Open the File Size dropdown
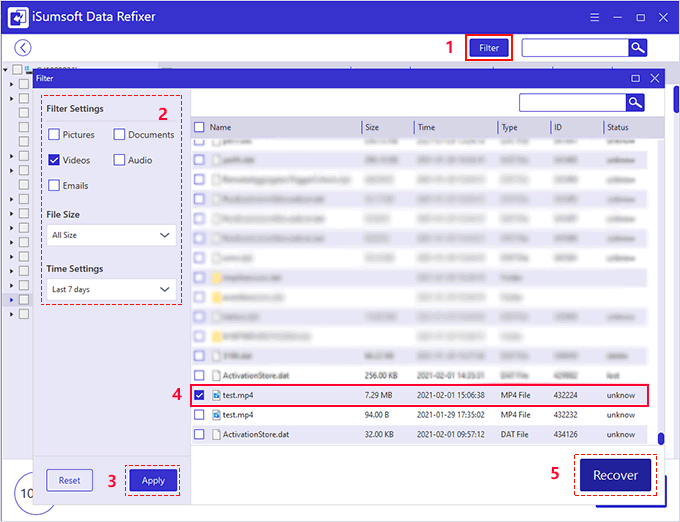 [x=111, y=236]
